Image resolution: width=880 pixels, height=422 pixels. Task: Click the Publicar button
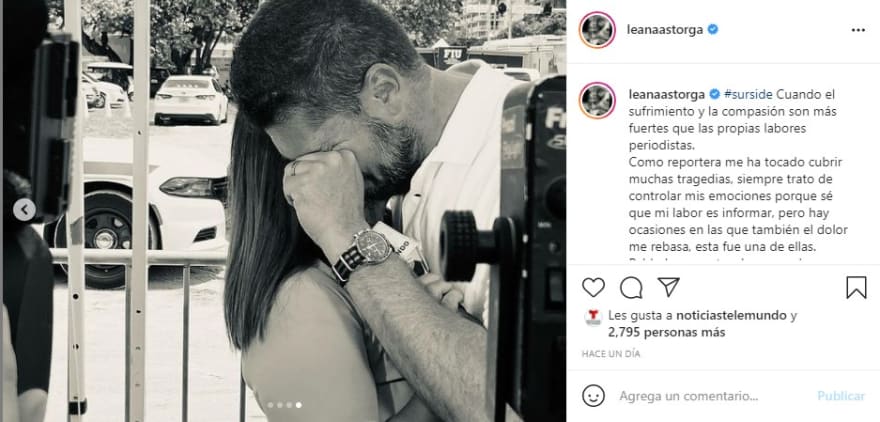tap(841, 396)
